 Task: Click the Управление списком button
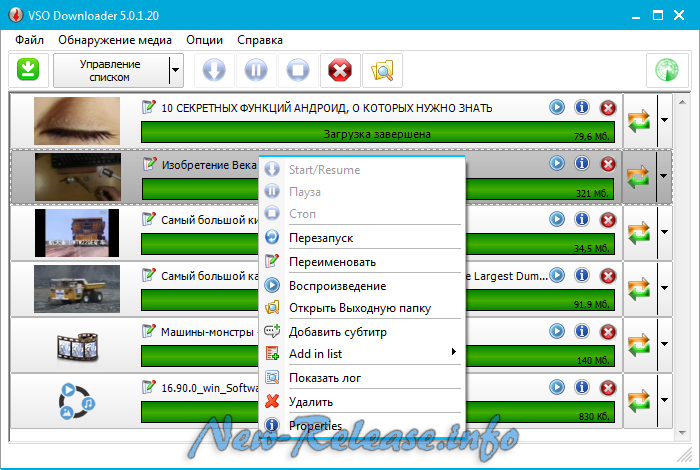pos(110,70)
